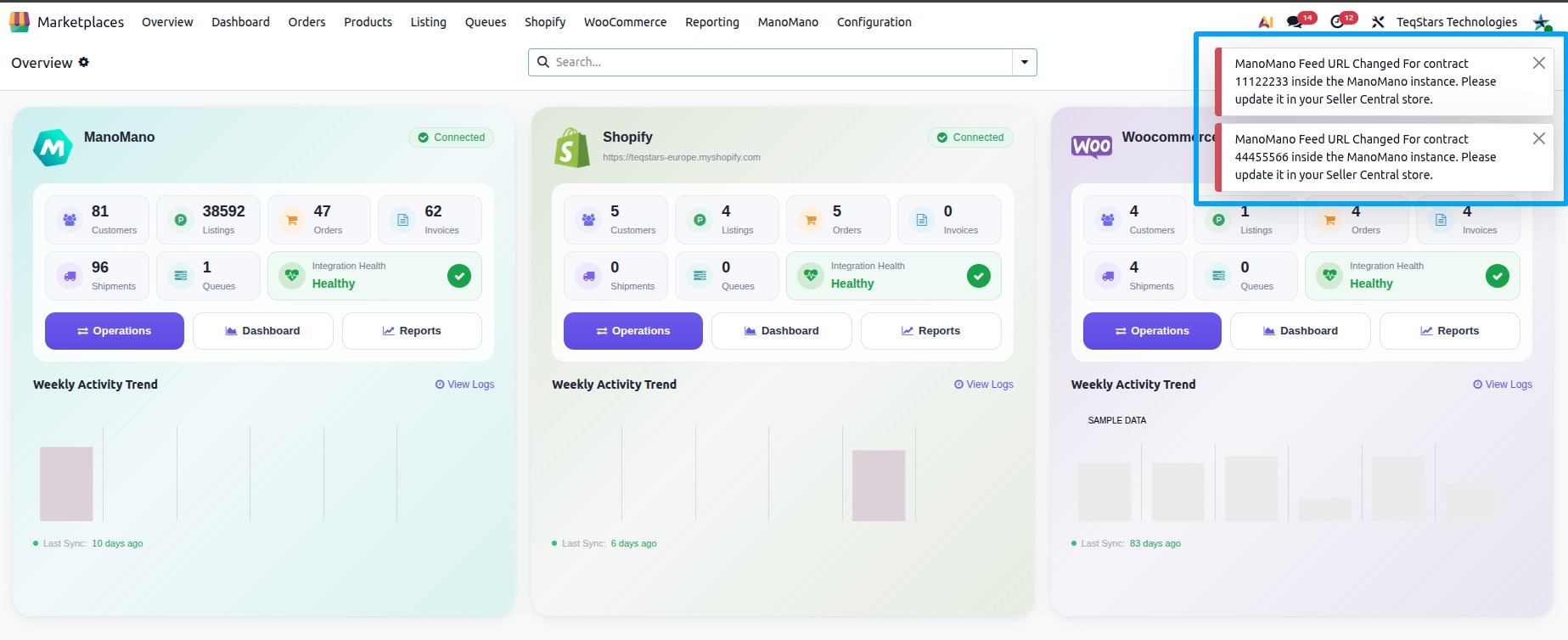The image size is (1568, 640).
Task: Click the ManoMano Operations button
Action: tap(115, 331)
